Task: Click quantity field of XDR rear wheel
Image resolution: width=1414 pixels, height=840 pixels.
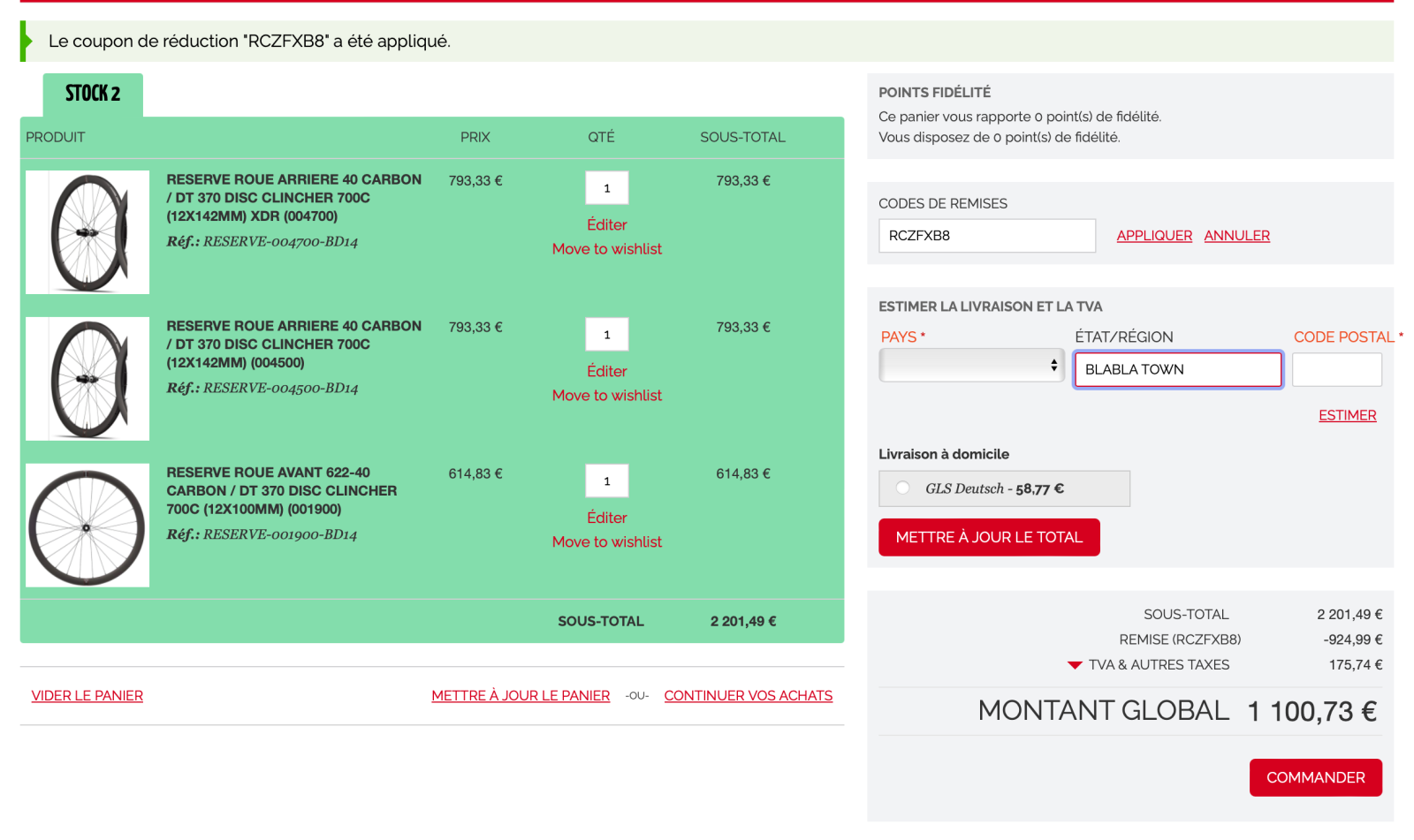Action: click(606, 188)
